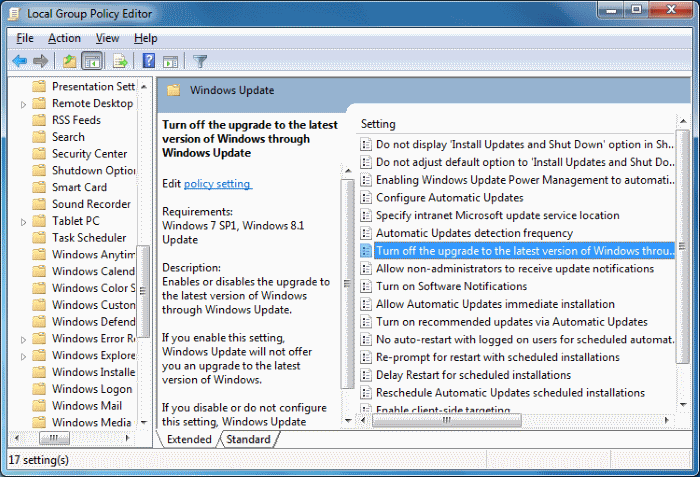Image resolution: width=700 pixels, height=477 pixels.
Task: Switch to the Standard tab
Action: tap(248, 439)
